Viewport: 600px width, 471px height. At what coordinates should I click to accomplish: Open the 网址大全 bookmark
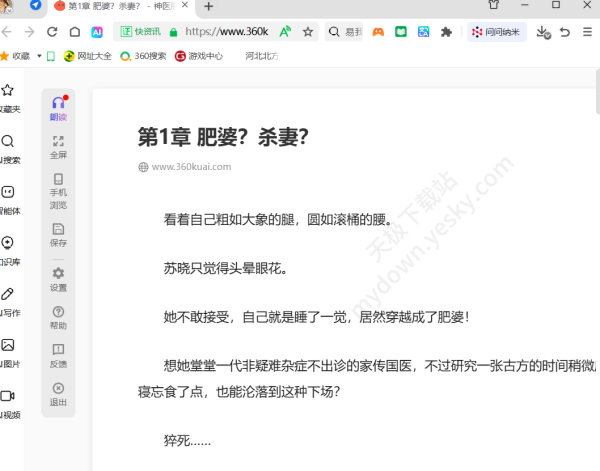90,56
